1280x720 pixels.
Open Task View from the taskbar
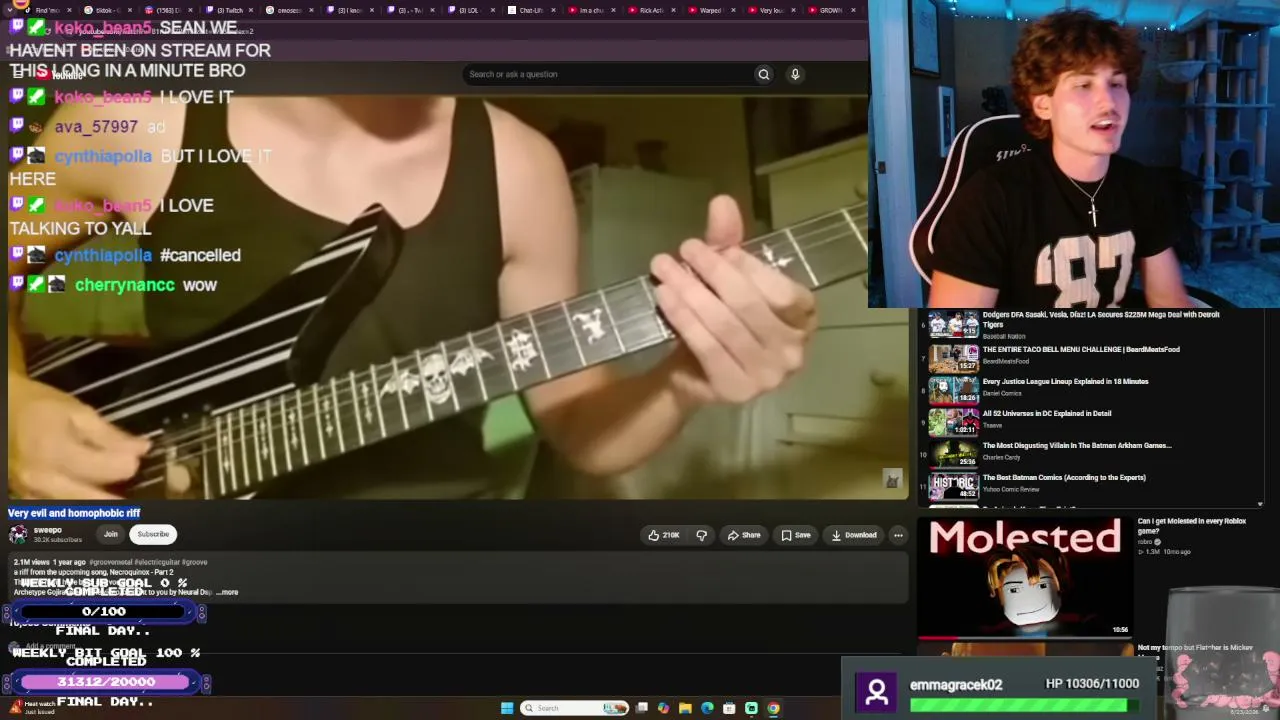point(641,708)
